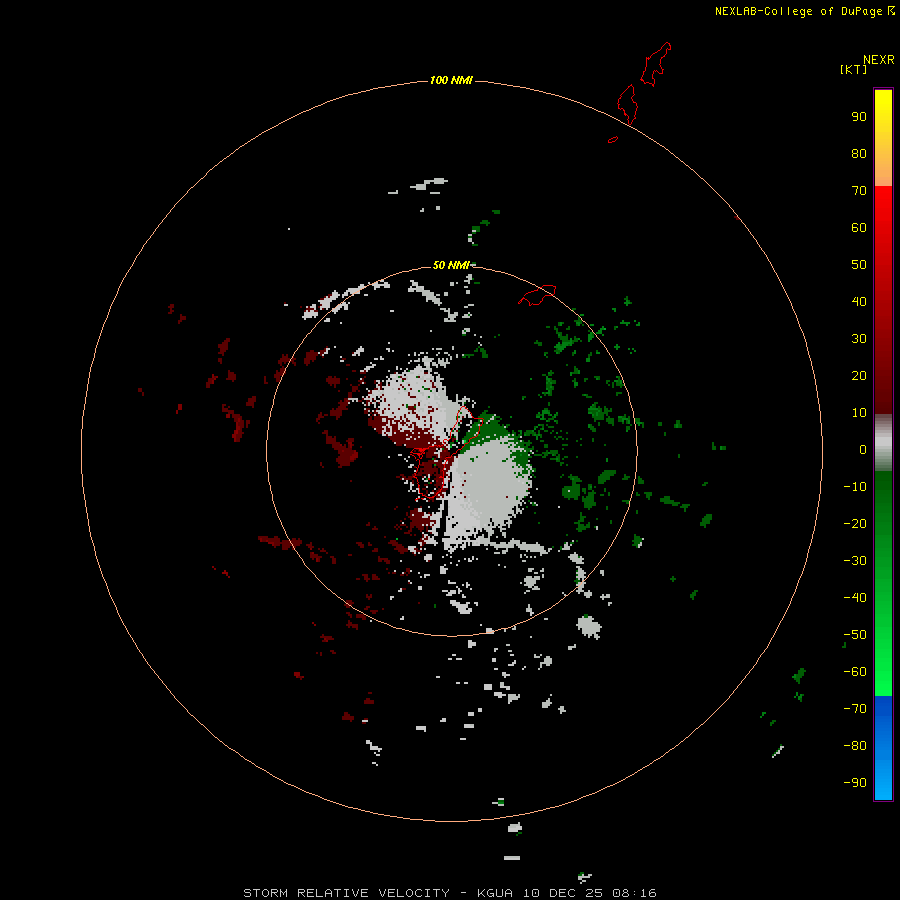Click the 40 value on the velocity scale
Viewport: 900px width, 900px height.
859,301
